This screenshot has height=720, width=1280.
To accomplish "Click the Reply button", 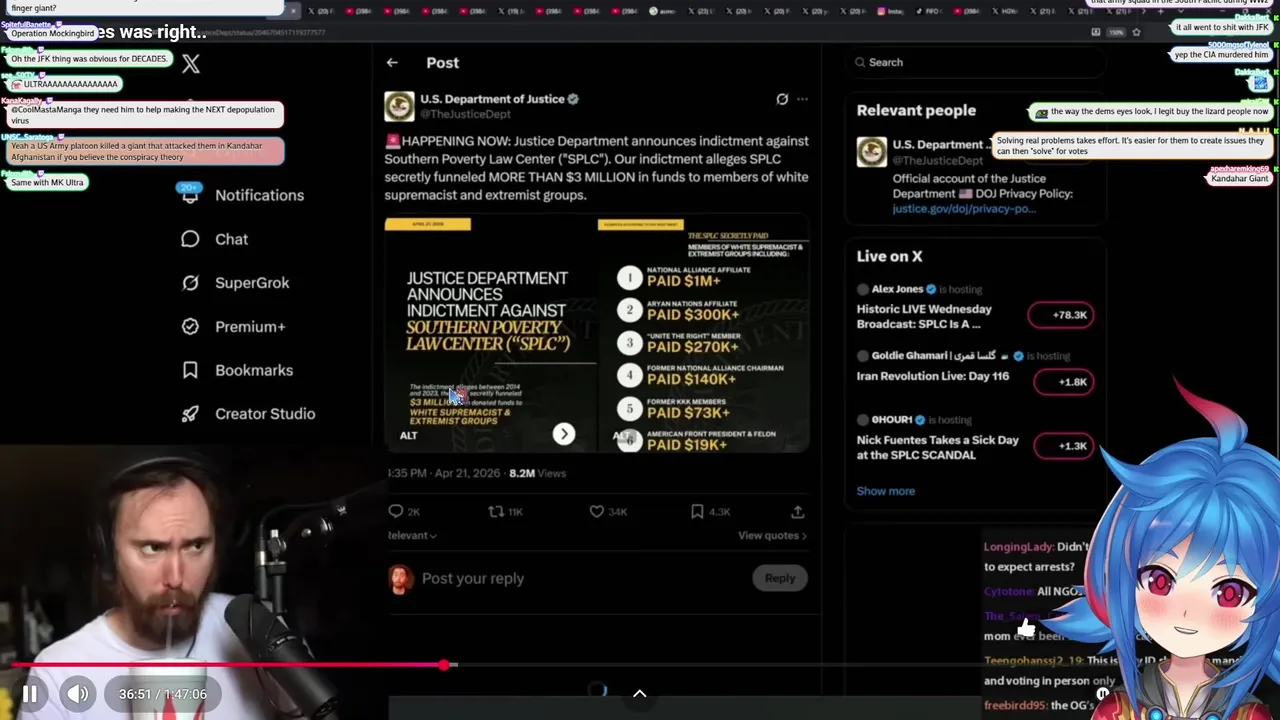I will 780,578.
